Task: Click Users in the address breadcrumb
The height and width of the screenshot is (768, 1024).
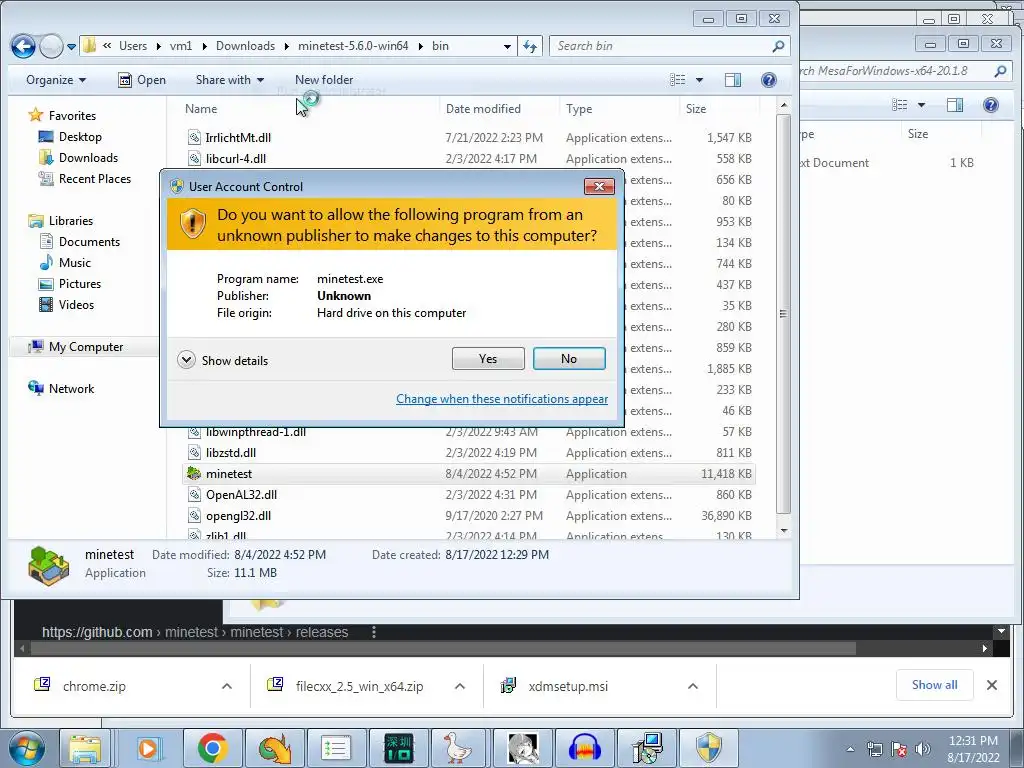Action: pos(133,46)
